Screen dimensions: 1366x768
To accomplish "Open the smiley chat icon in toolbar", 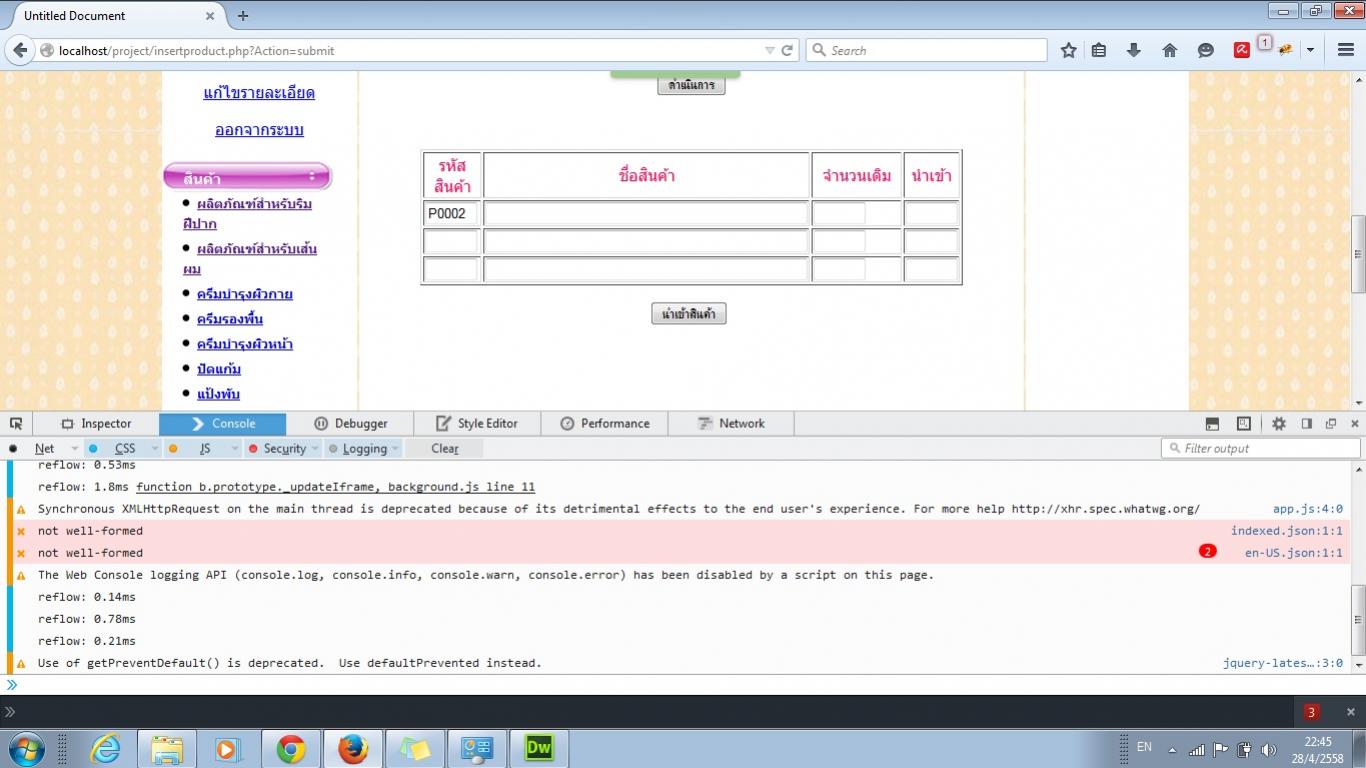I will coord(1206,50).
